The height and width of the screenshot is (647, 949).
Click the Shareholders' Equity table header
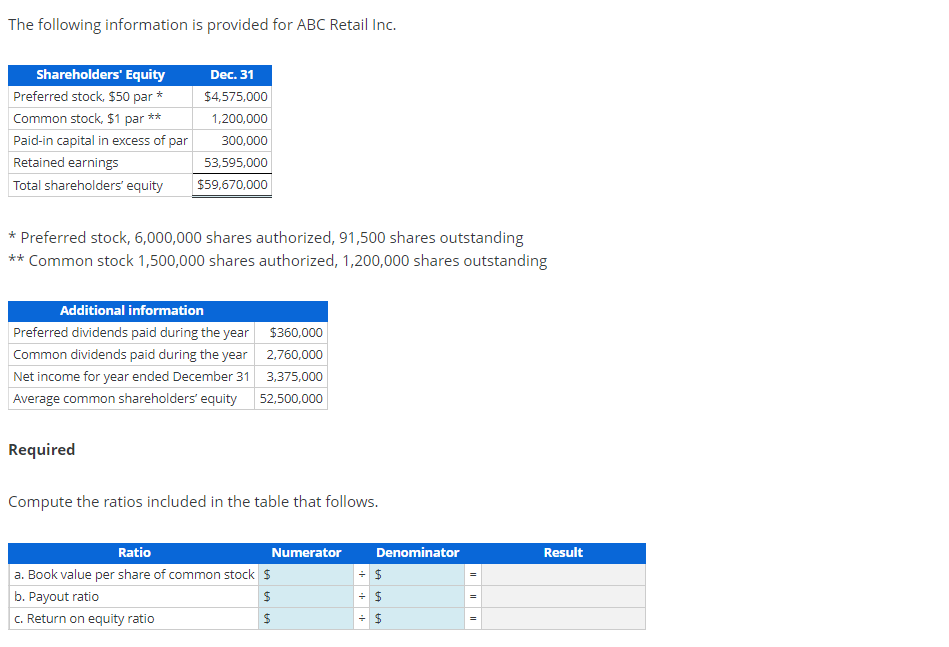click(97, 75)
